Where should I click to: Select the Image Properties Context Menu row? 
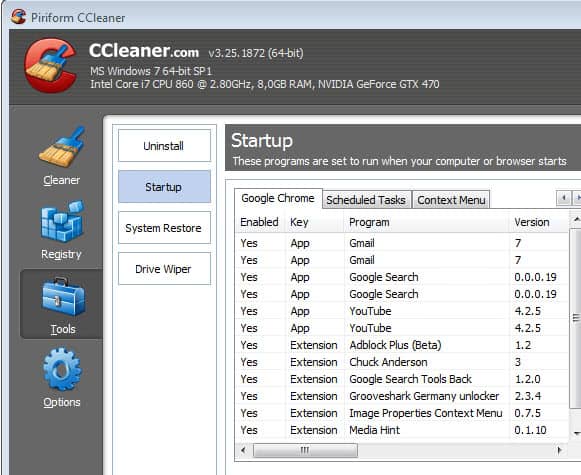(x=401, y=413)
